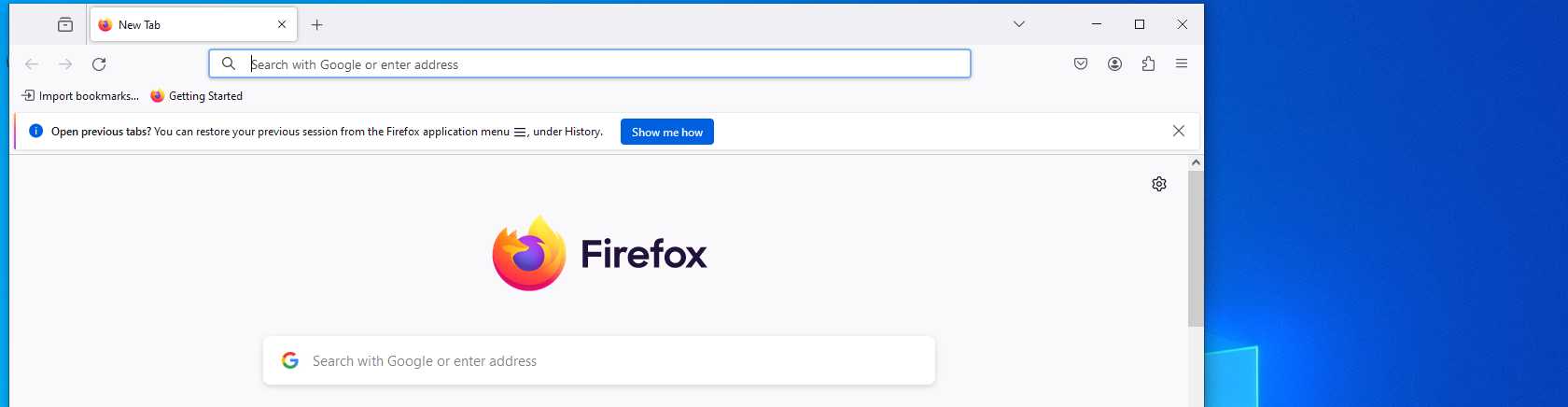Click the Show me how button

[x=667, y=133]
